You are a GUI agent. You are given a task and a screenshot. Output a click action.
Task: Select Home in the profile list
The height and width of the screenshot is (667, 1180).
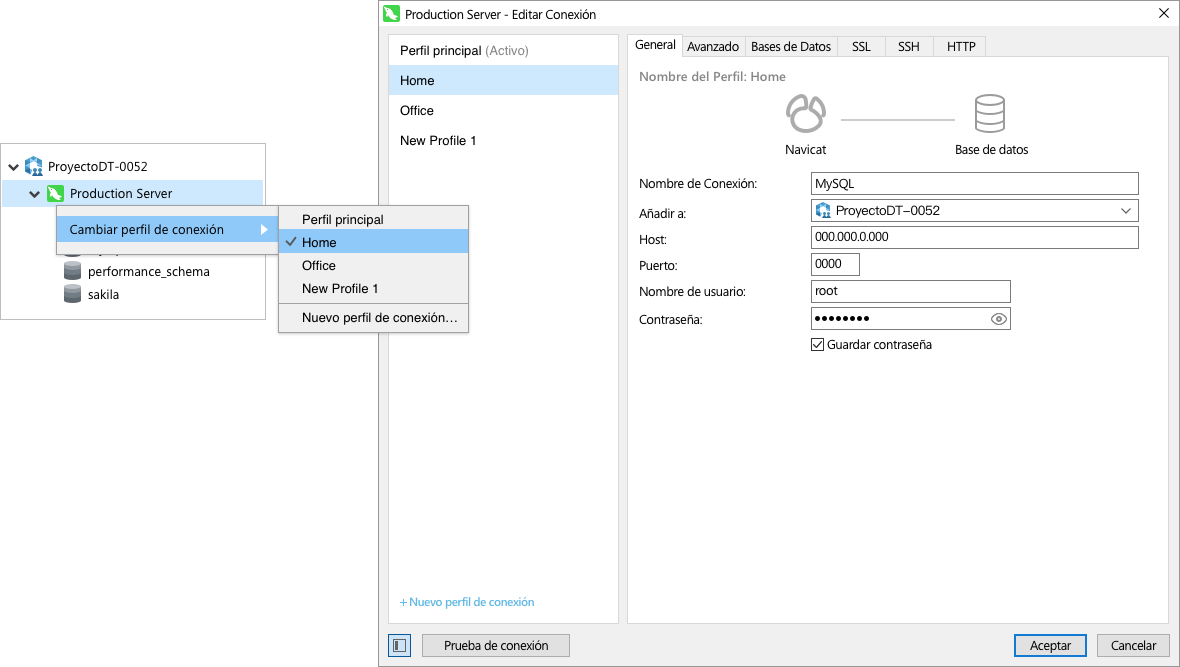(x=503, y=81)
